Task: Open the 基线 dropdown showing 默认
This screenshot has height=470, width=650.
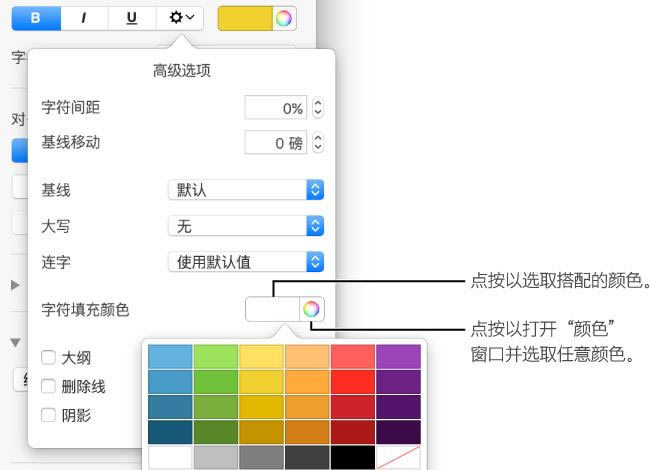Action: point(246,190)
